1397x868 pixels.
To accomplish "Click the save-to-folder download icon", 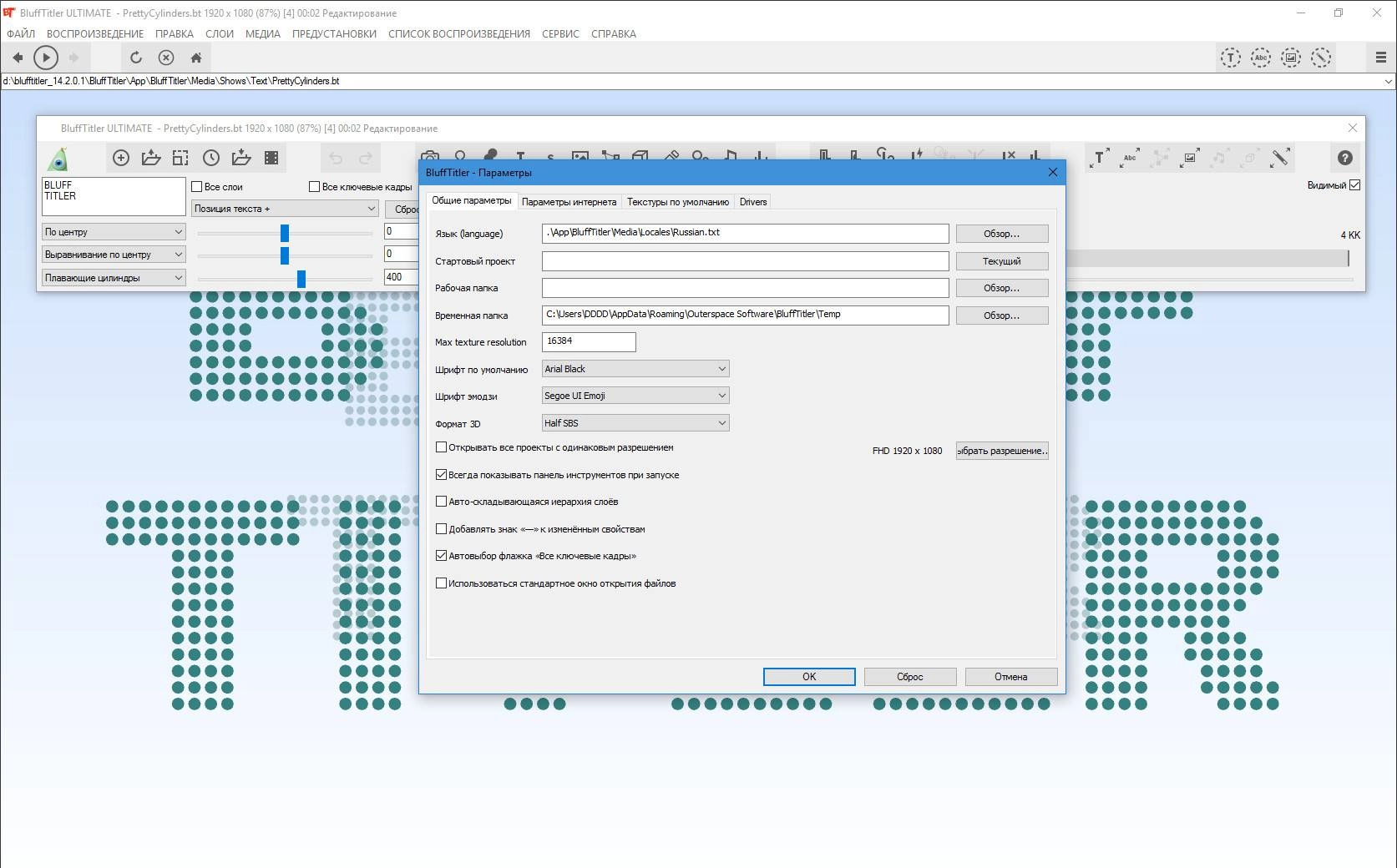I will [241, 158].
